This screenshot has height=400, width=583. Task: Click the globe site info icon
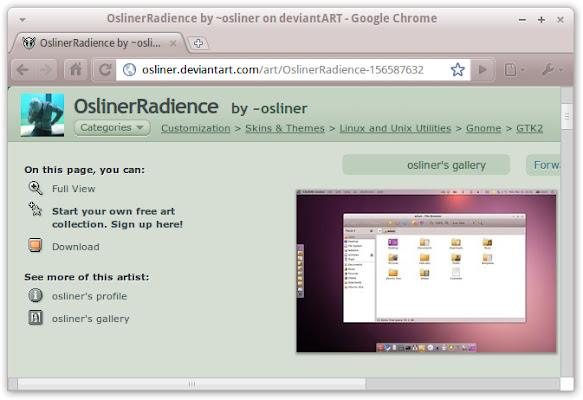click(x=129, y=70)
